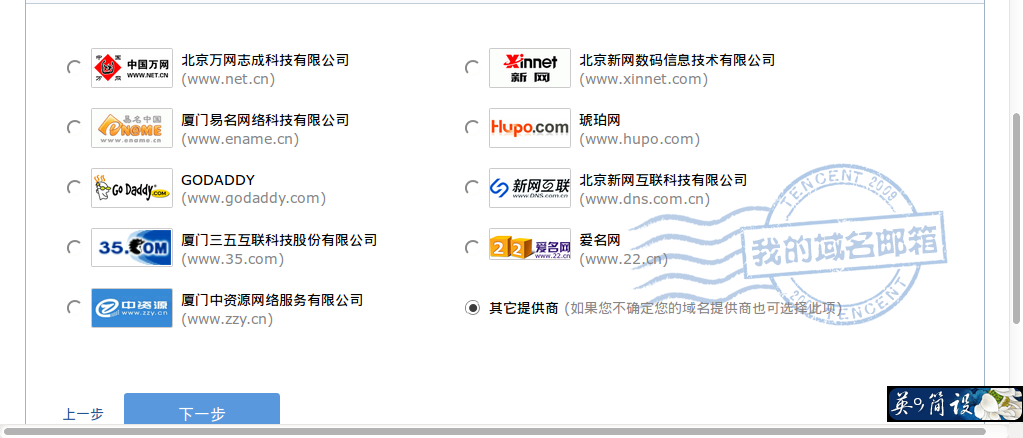Click the vertical scrollbar thumb
The image size is (1023, 438).
[1017, 217]
